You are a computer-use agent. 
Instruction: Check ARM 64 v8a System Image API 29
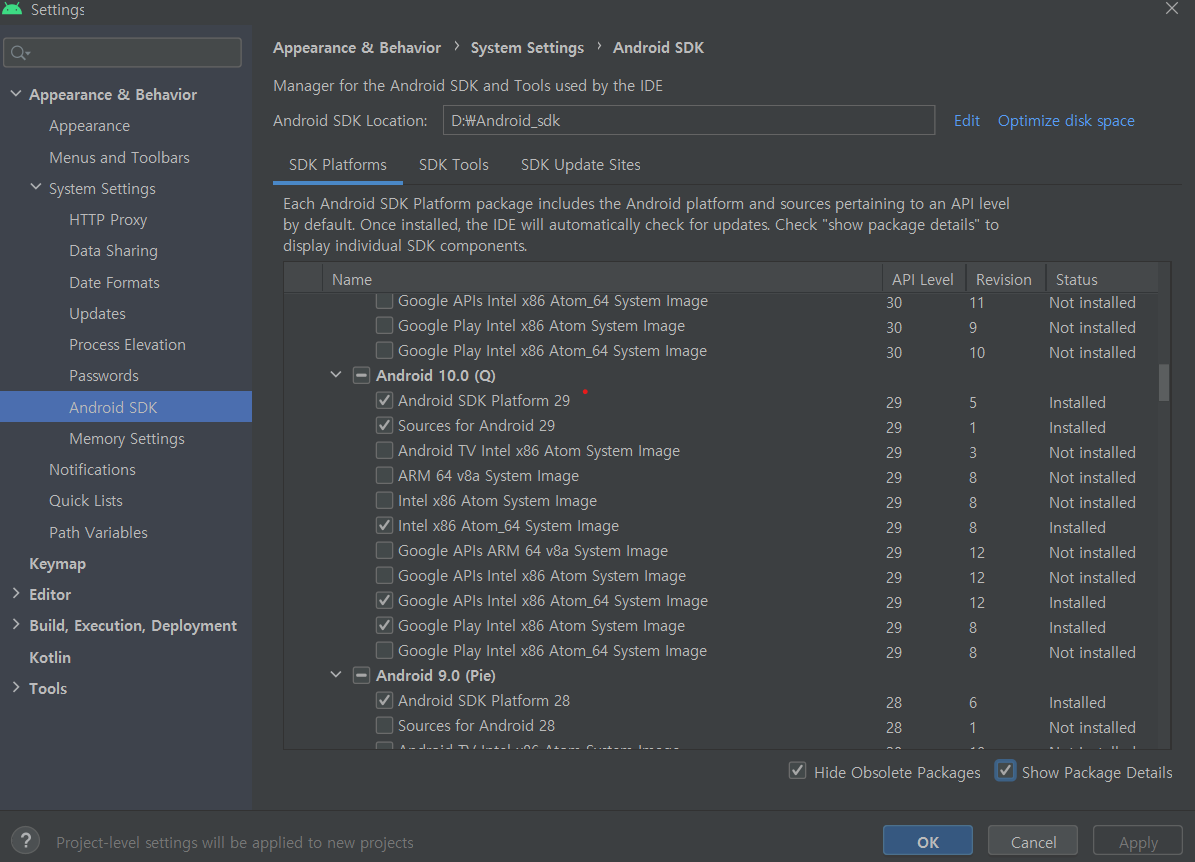pos(385,476)
